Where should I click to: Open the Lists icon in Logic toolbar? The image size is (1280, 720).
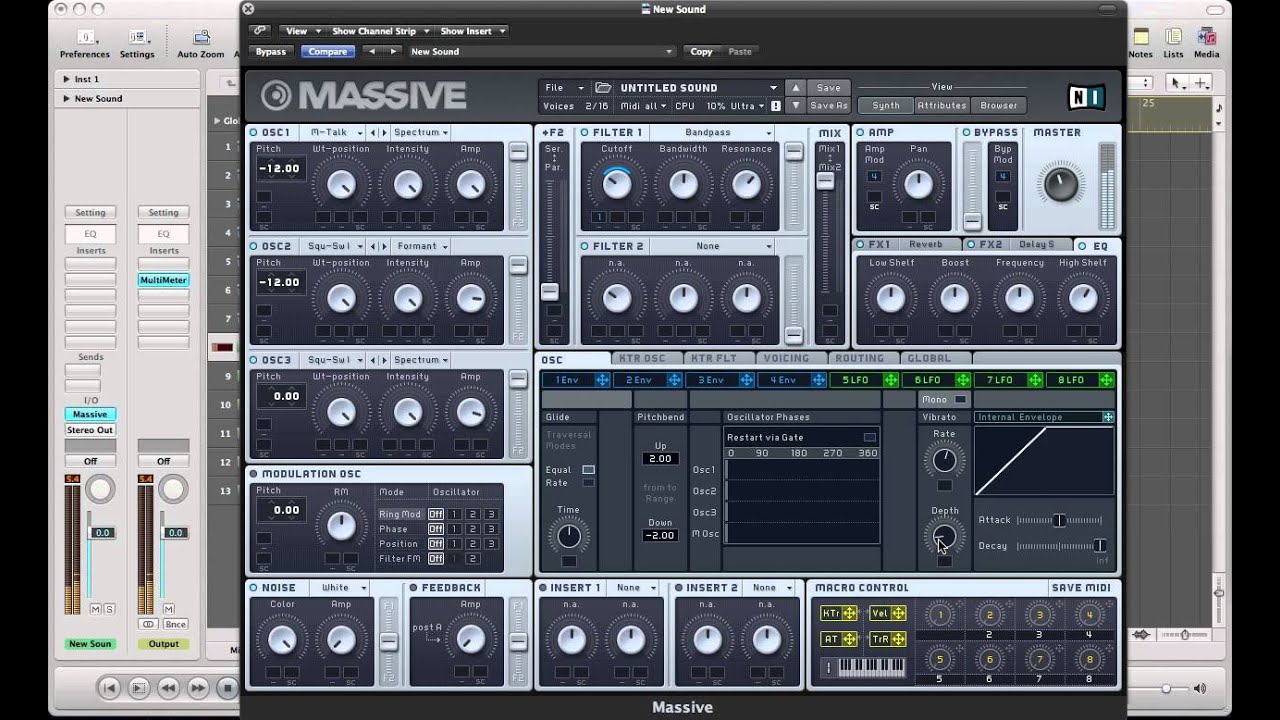pos(1173,37)
